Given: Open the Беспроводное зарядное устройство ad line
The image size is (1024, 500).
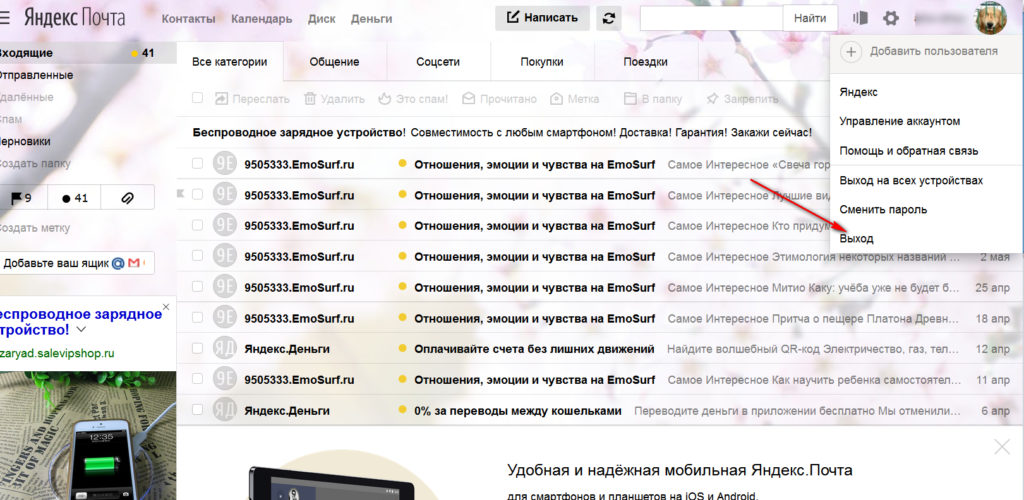Looking at the screenshot, I should coord(502,133).
